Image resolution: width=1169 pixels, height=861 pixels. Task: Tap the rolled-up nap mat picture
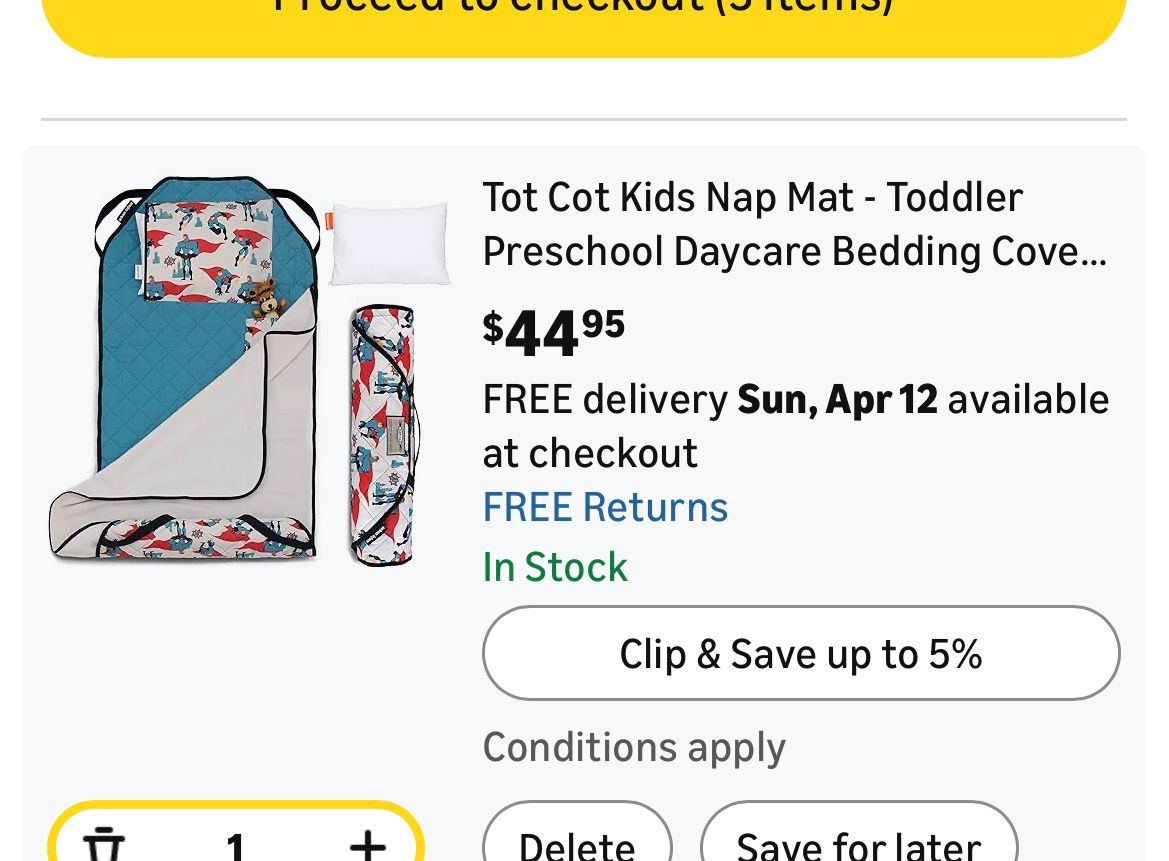pyautogui.click(x=383, y=436)
